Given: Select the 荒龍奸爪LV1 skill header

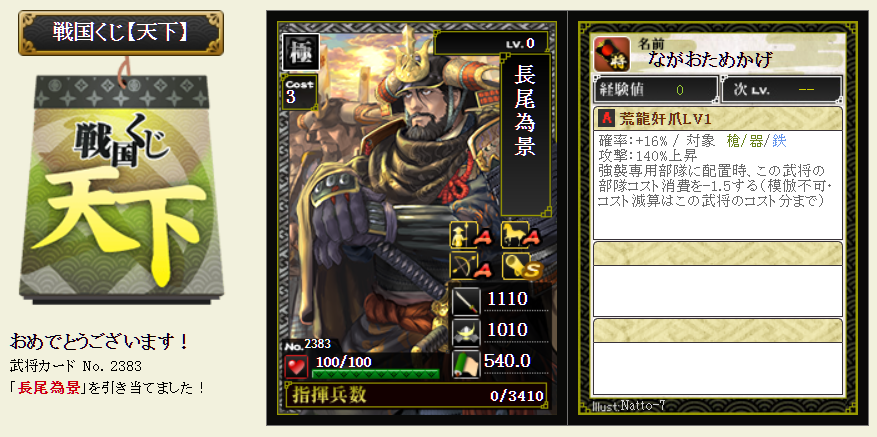Looking at the screenshot, I should coord(718,119).
